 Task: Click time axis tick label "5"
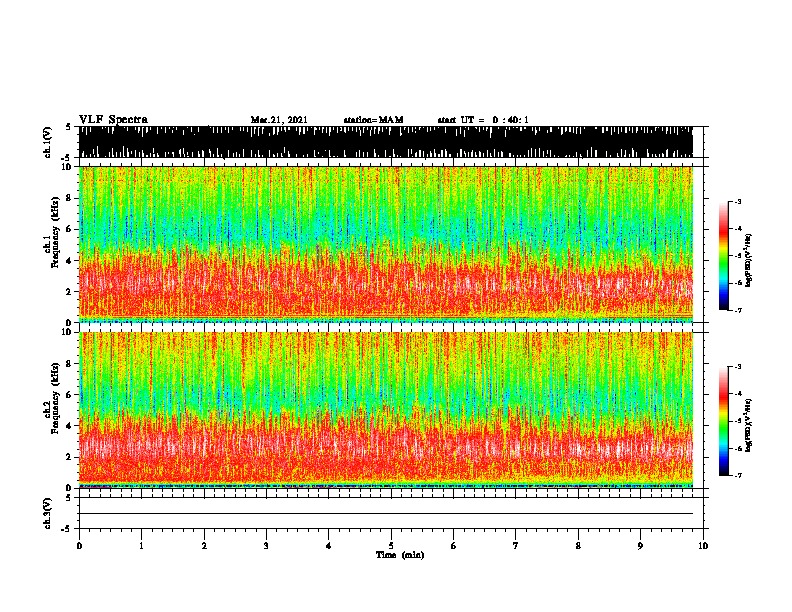click(x=391, y=546)
